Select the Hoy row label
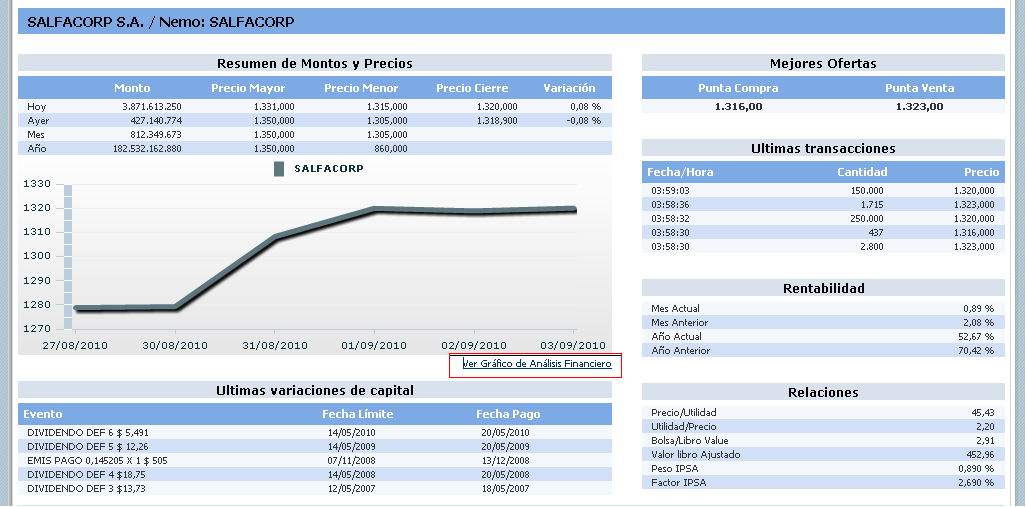The width and height of the screenshot is (1027, 507). tap(37, 106)
